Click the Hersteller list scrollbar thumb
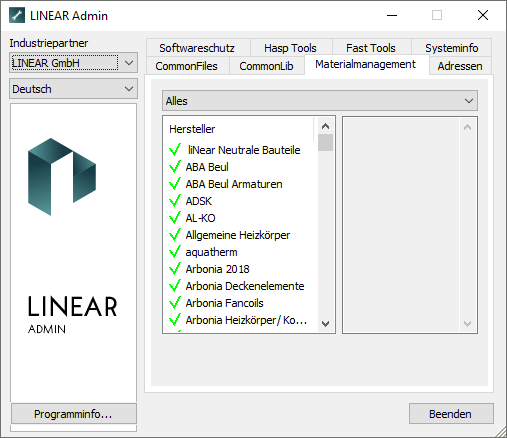The image size is (507, 438). click(325, 142)
